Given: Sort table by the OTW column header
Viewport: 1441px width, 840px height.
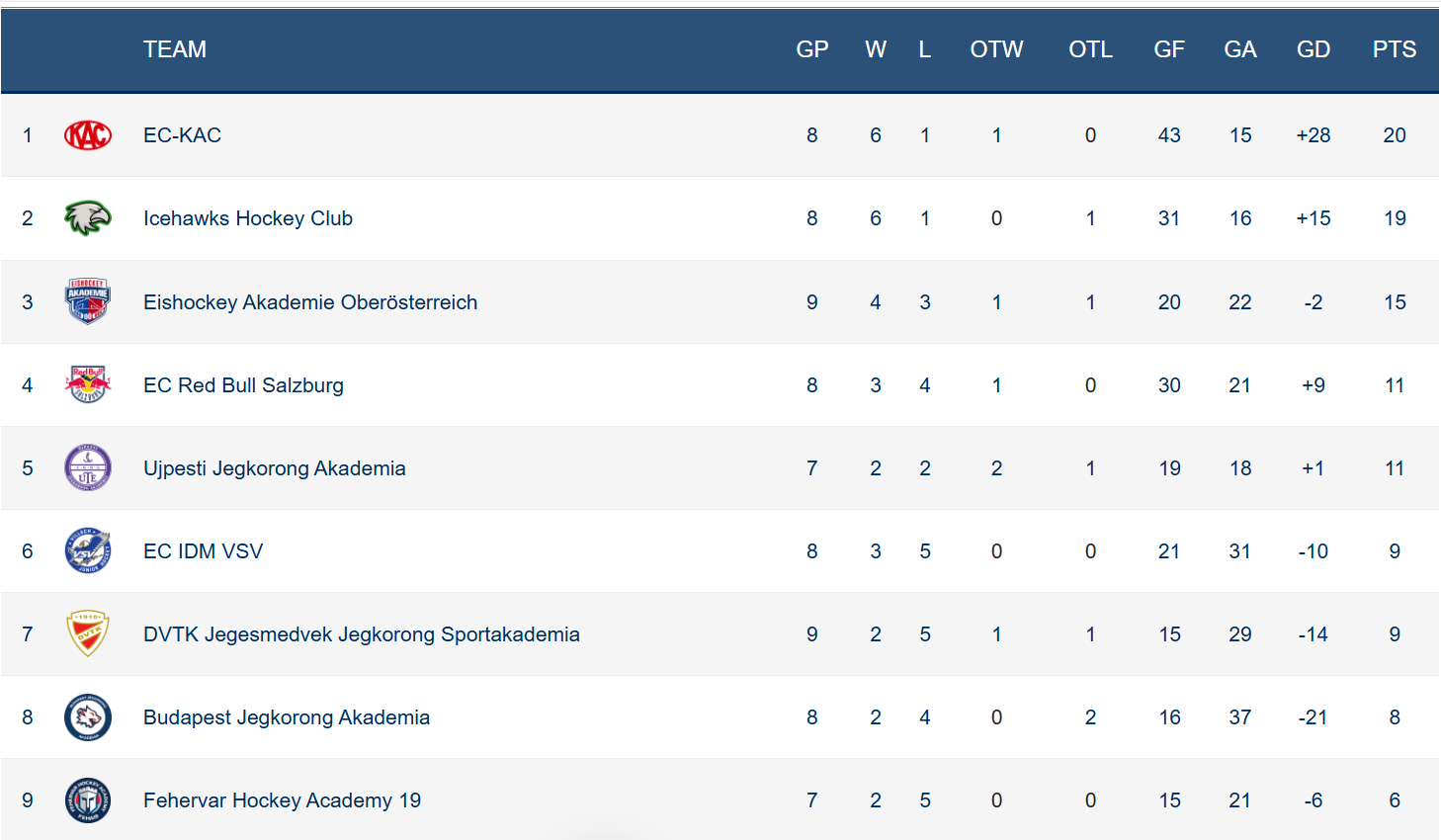Looking at the screenshot, I should pyautogui.click(x=996, y=49).
